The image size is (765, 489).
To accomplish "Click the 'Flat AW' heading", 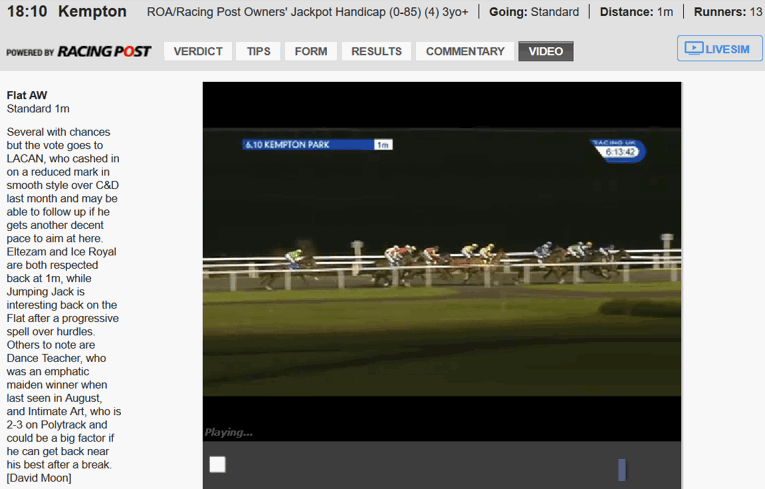I will click(x=27, y=95).
